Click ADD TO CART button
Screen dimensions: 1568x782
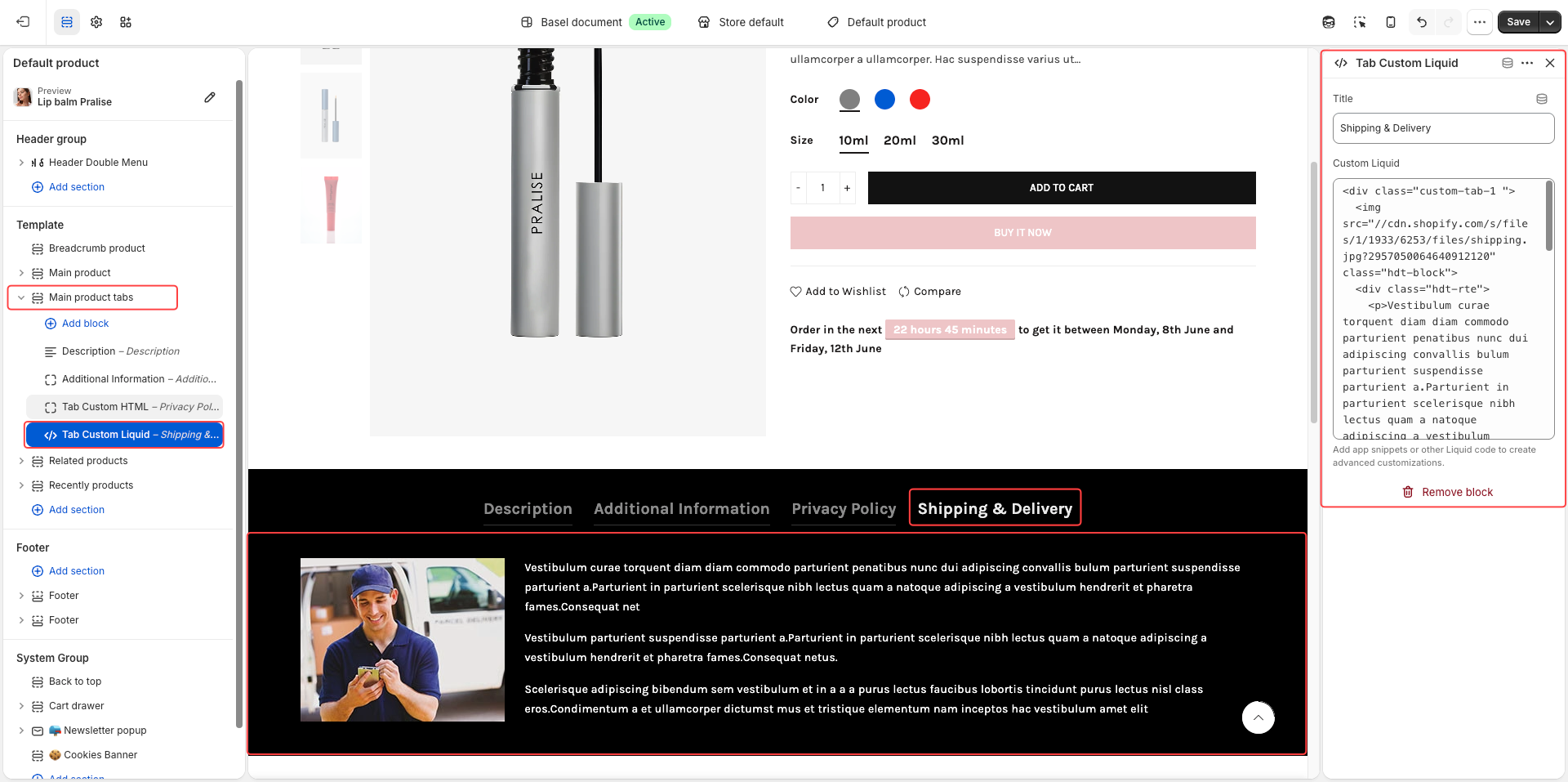[x=1062, y=188]
